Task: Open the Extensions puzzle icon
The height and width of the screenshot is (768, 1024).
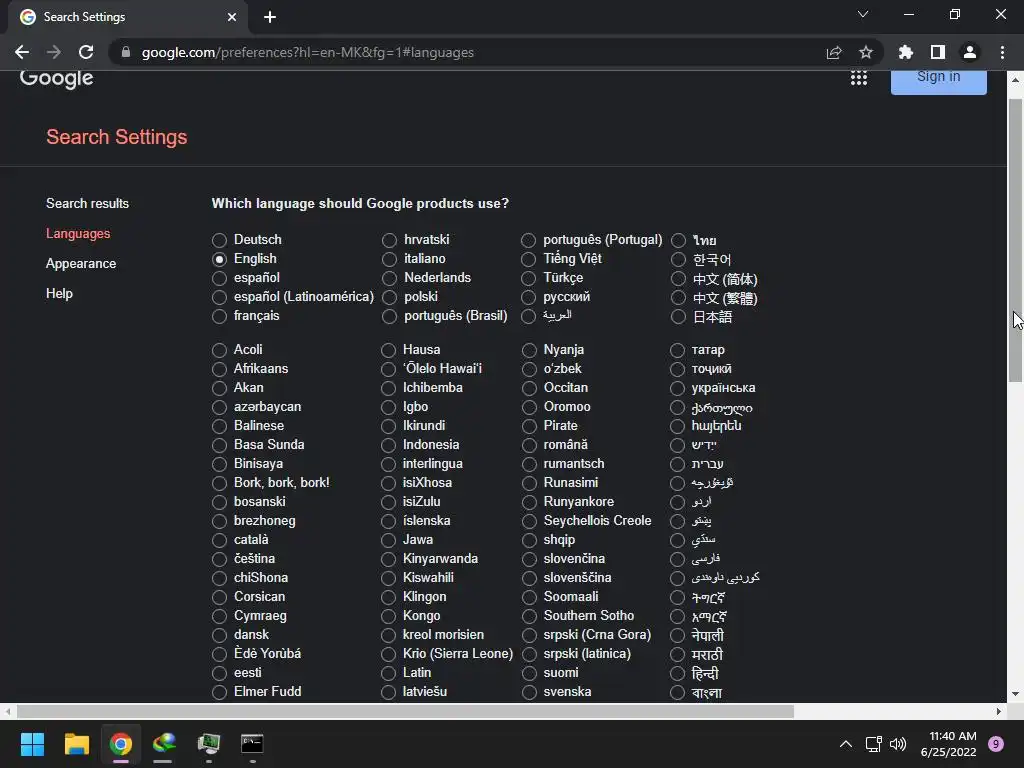Action: pyautogui.click(x=906, y=52)
